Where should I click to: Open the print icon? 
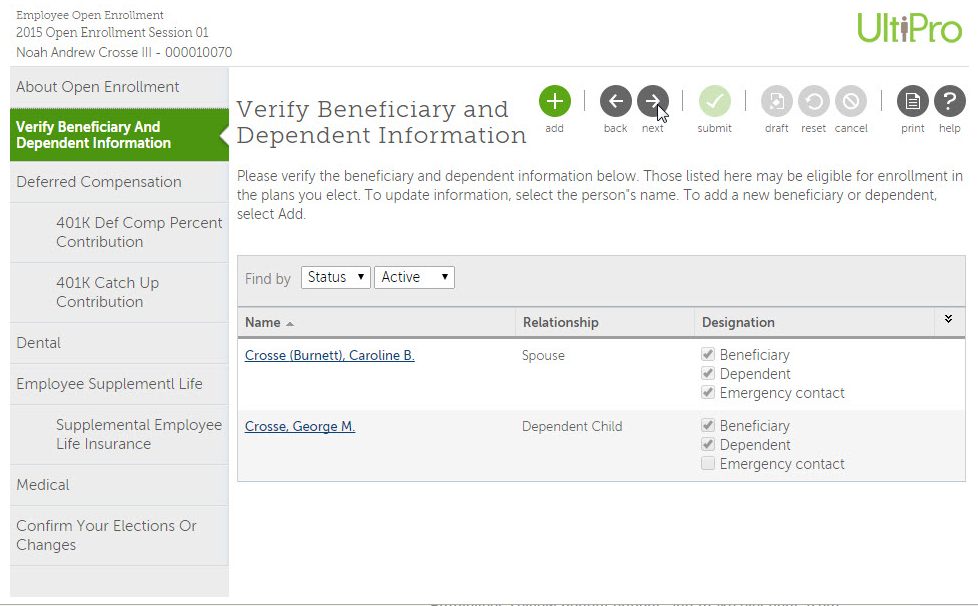click(912, 101)
